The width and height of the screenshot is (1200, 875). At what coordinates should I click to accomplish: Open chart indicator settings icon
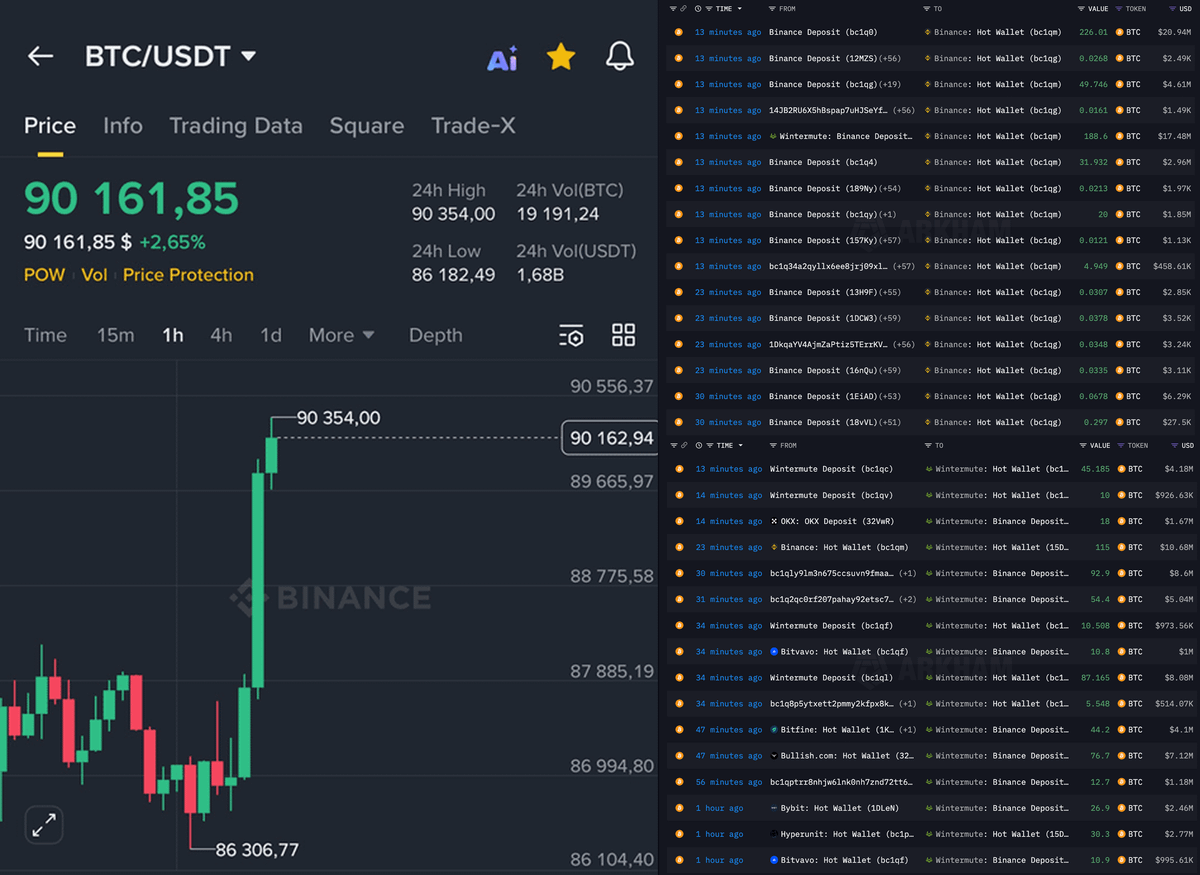571,335
